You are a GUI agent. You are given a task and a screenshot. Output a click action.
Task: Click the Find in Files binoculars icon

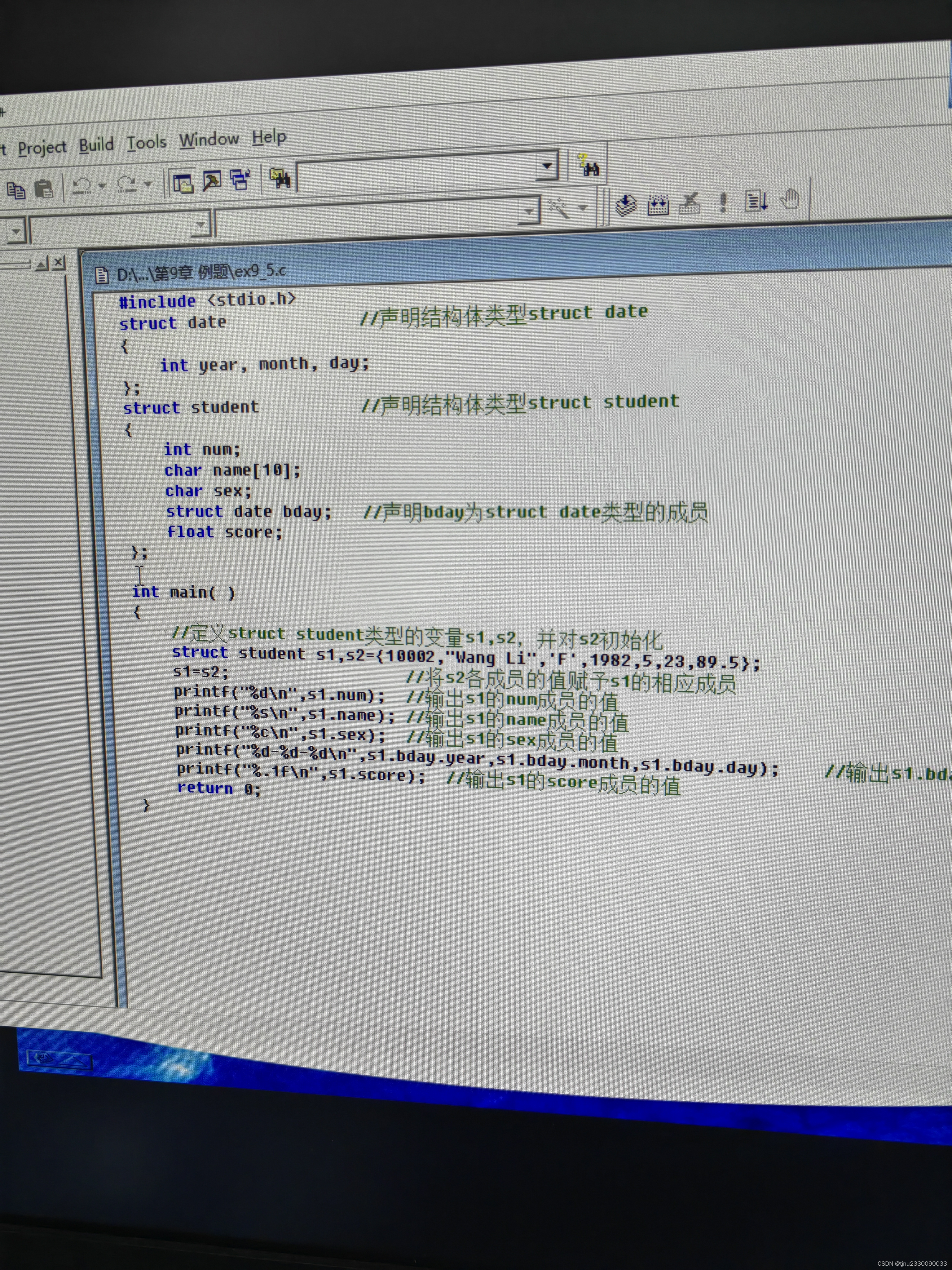coord(280,178)
